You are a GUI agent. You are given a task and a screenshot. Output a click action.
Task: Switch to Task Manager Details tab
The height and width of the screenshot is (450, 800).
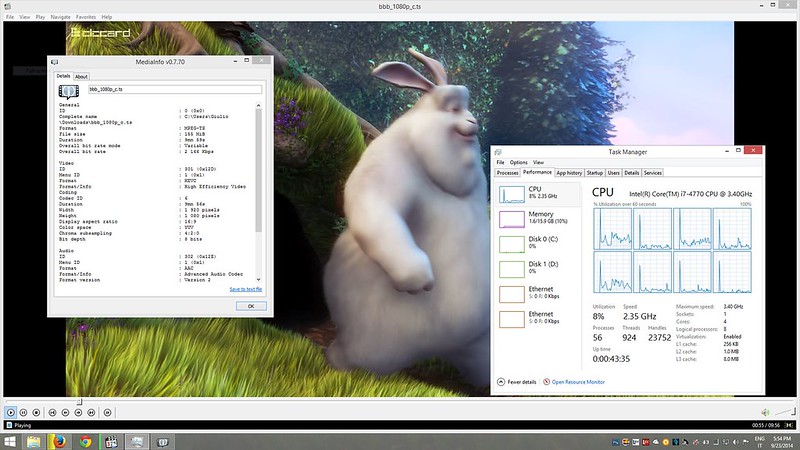pos(632,173)
